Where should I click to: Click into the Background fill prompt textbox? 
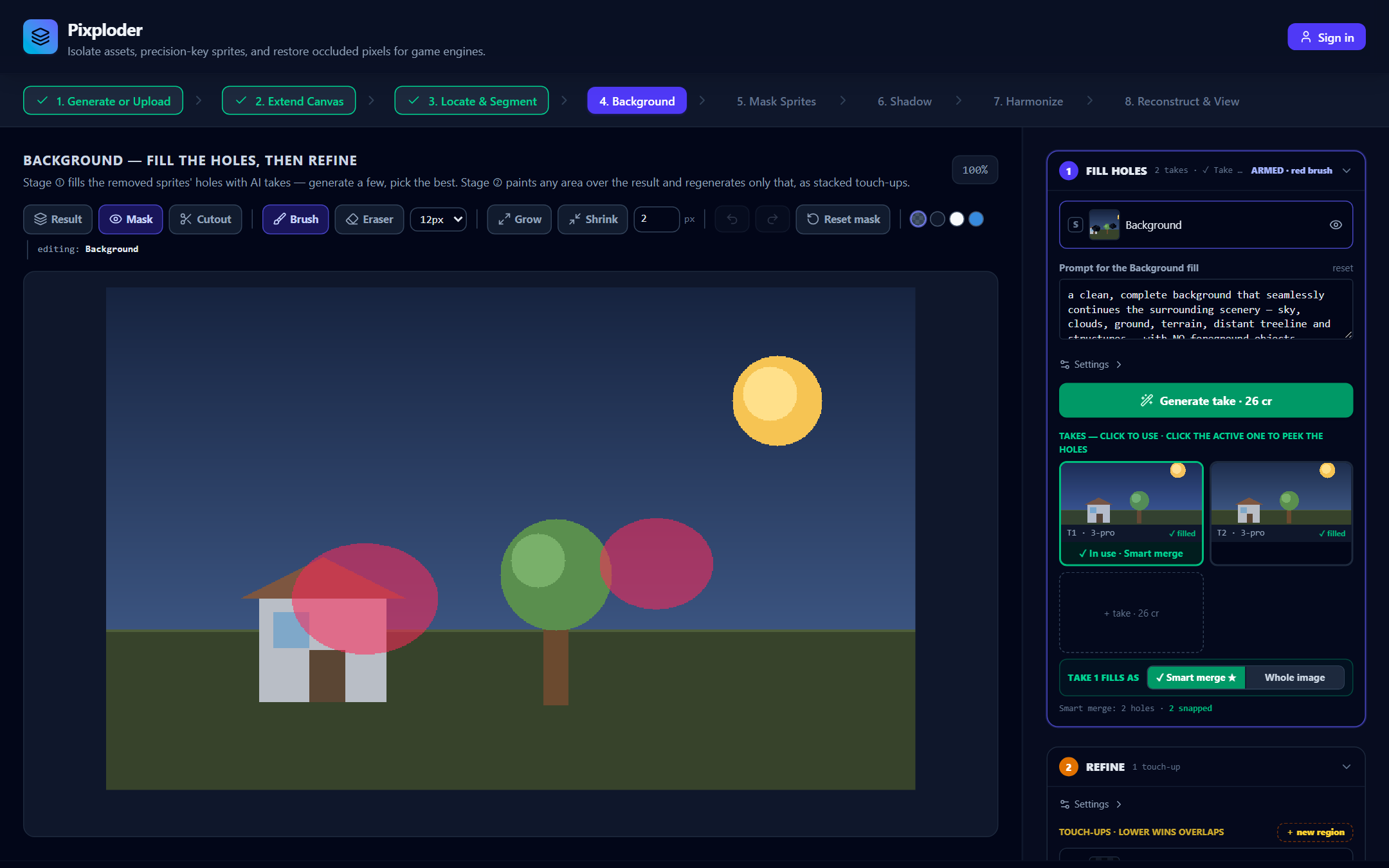(1206, 309)
